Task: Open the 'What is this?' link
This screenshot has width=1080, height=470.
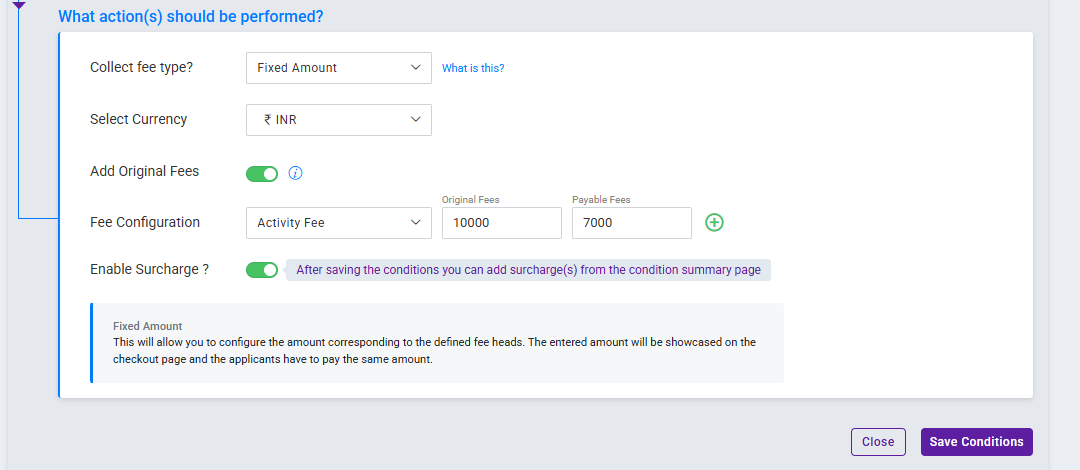Action: pyautogui.click(x=473, y=68)
